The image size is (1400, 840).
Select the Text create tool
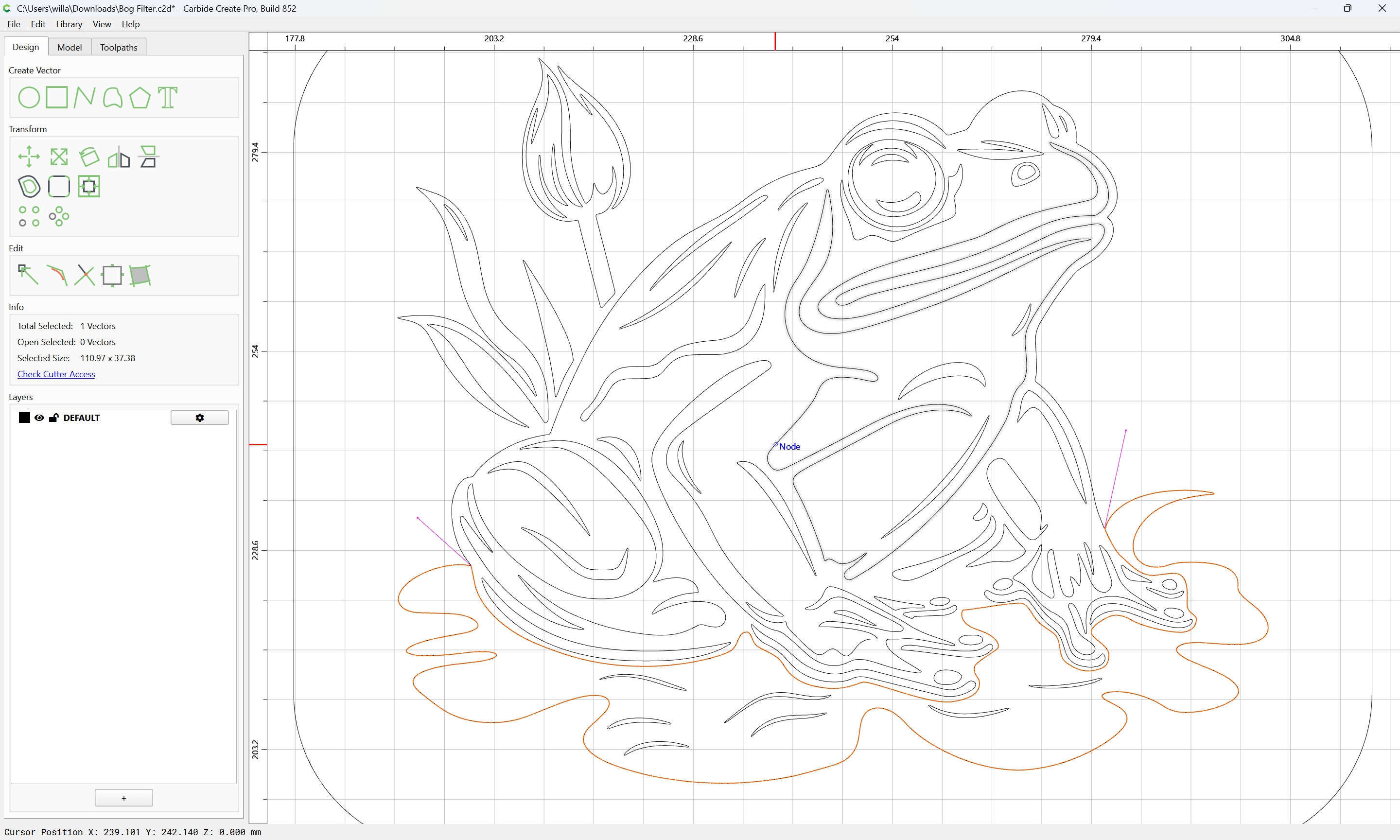pos(168,97)
